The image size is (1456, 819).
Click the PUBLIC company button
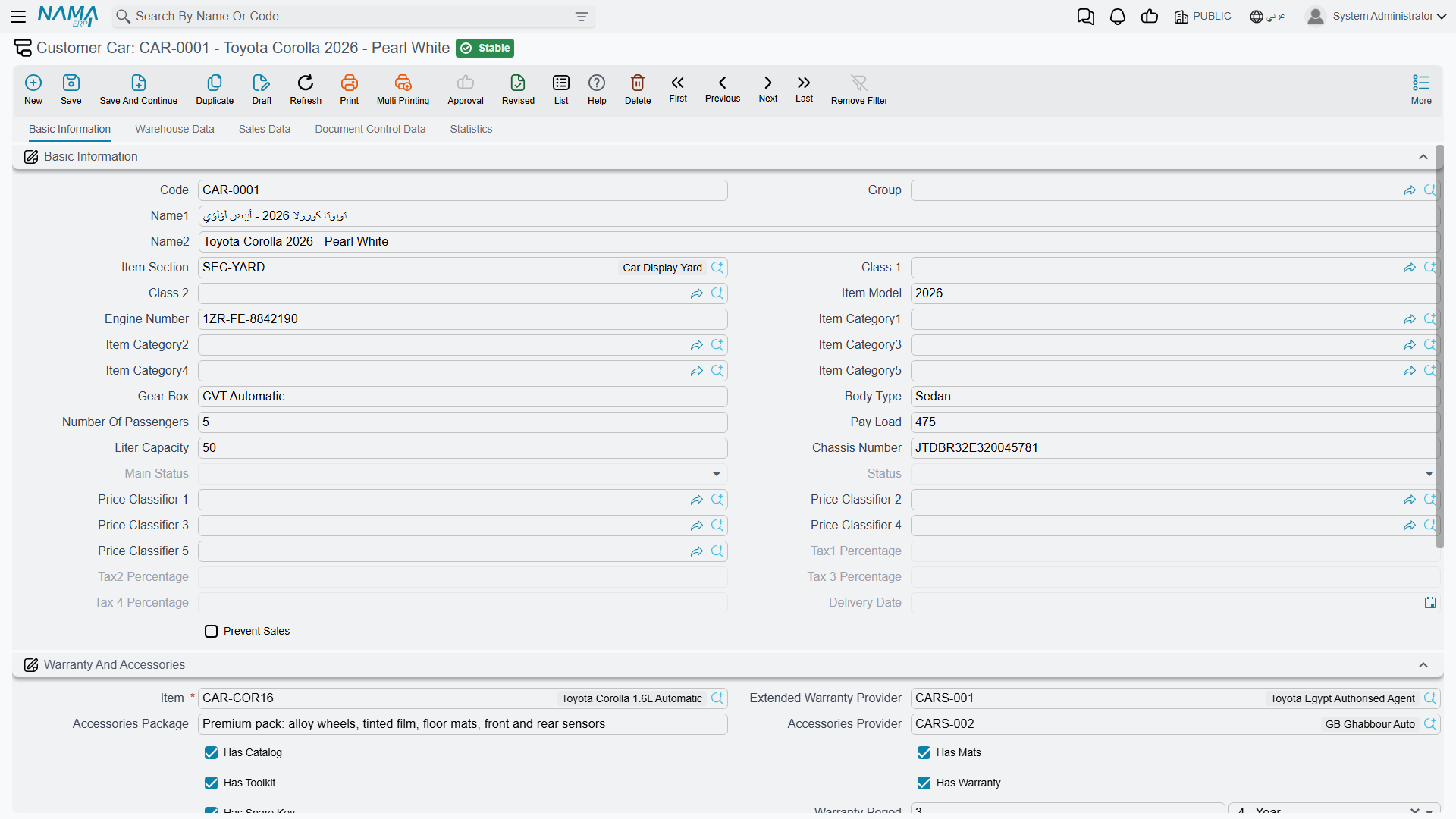(1203, 16)
